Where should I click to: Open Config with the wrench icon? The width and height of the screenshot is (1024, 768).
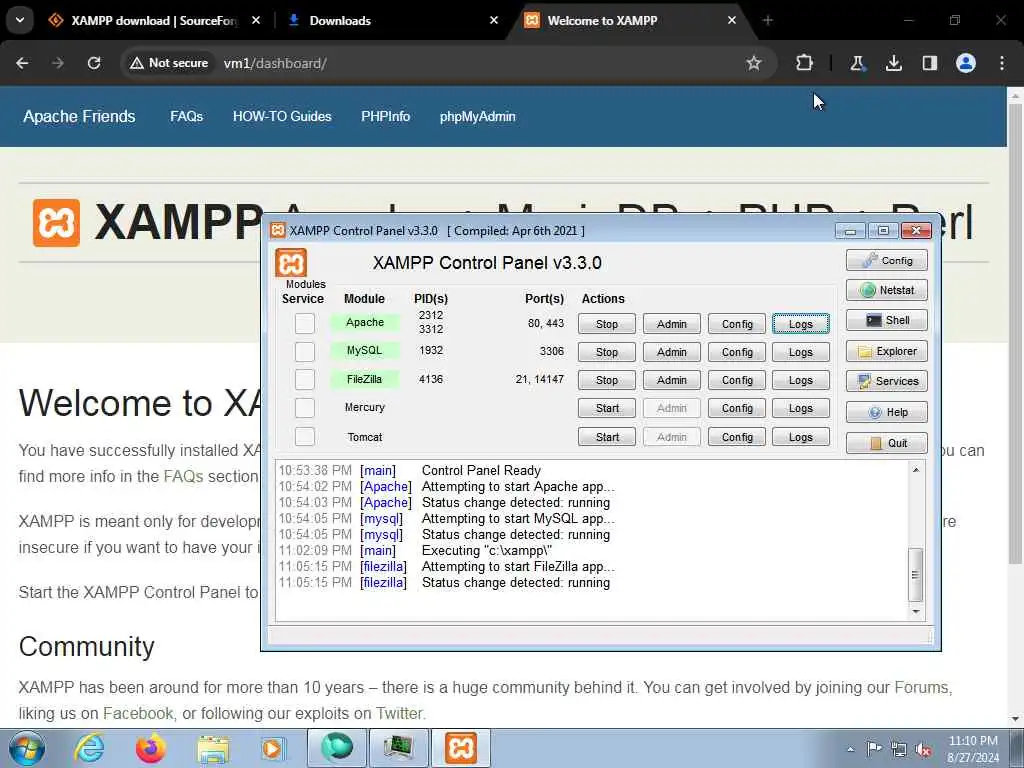886,261
